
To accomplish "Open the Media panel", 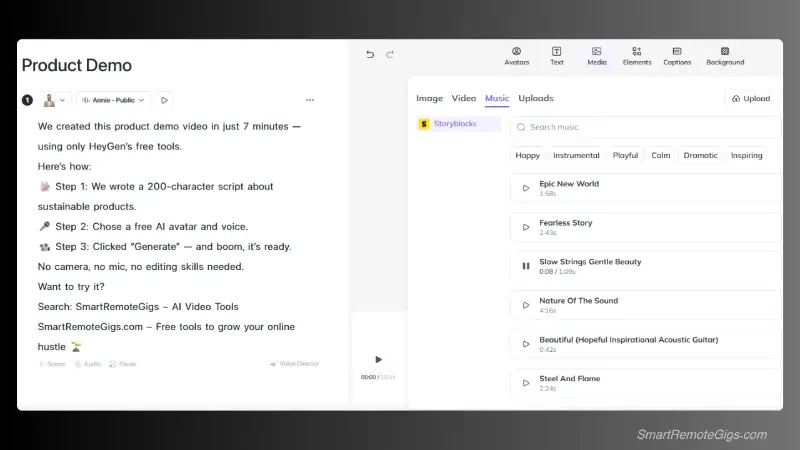I will point(596,56).
